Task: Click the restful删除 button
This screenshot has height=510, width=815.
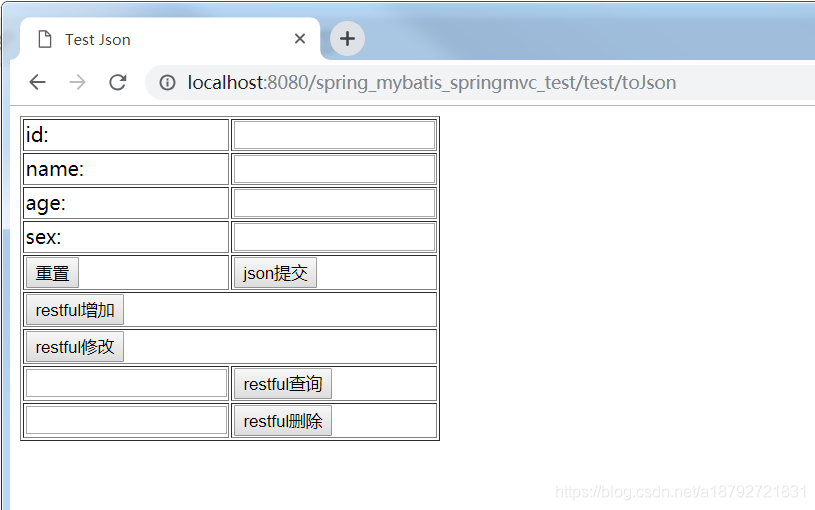Action: [x=283, y=421]
